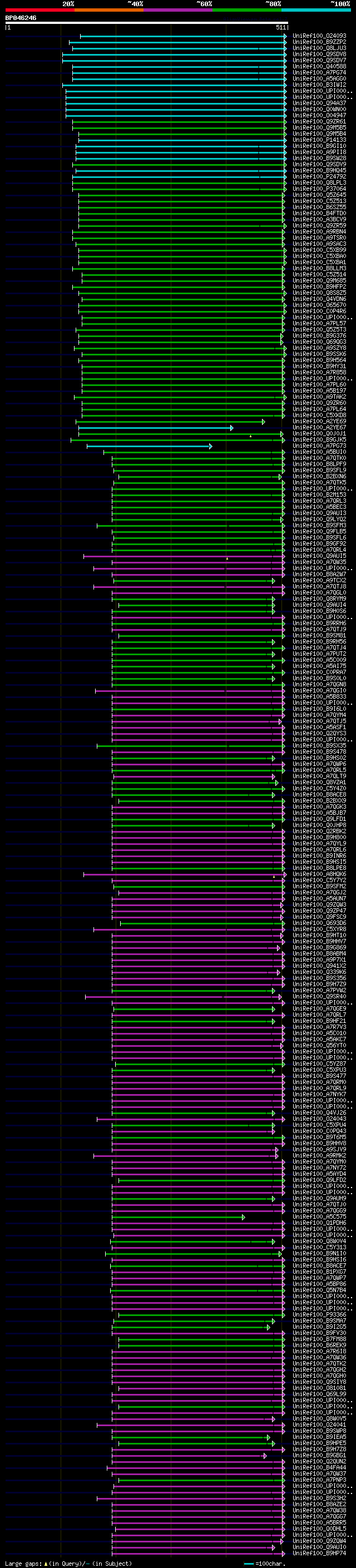Image resolution: width=356 pixels, height=1568 pixels.
Task: Click the cyan alignment bar for UniRef100_A2YE67
Action: tap(156, 427)
